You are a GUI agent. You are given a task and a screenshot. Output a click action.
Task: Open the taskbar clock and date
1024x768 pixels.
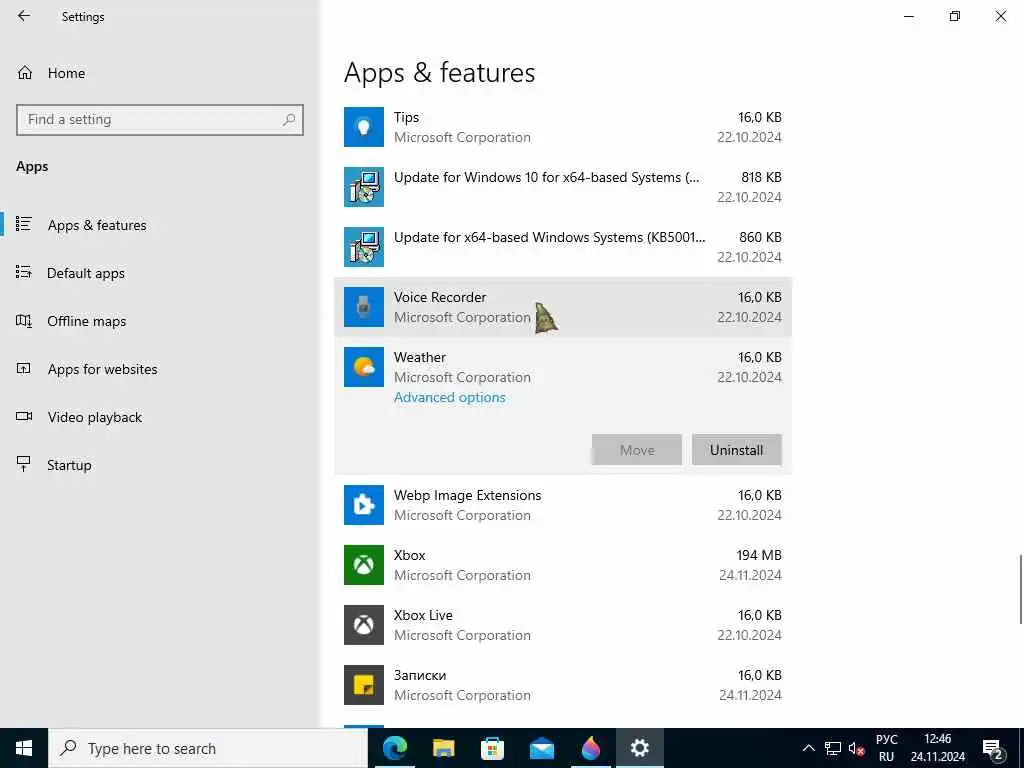click(x=938, y=748)
